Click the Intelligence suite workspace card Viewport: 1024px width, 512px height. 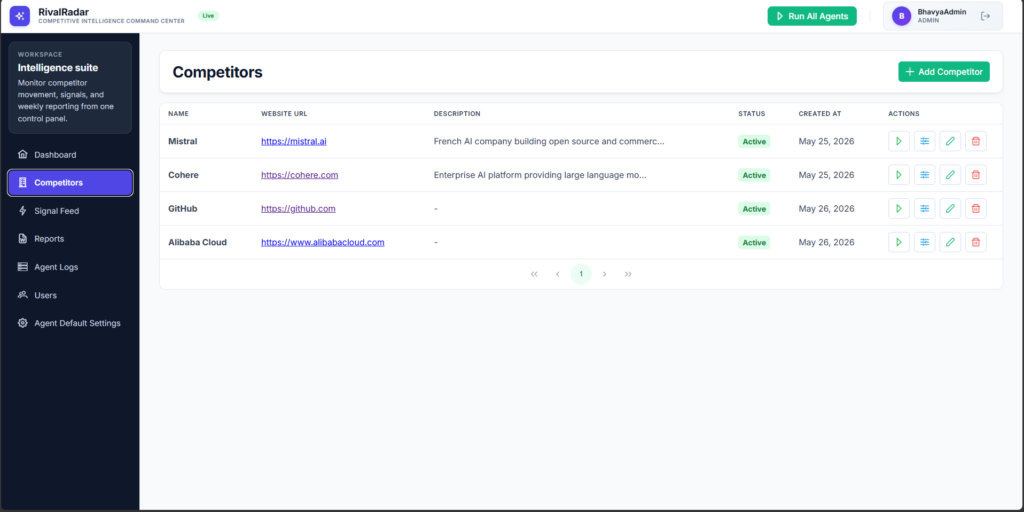click(x=70, y=88)
